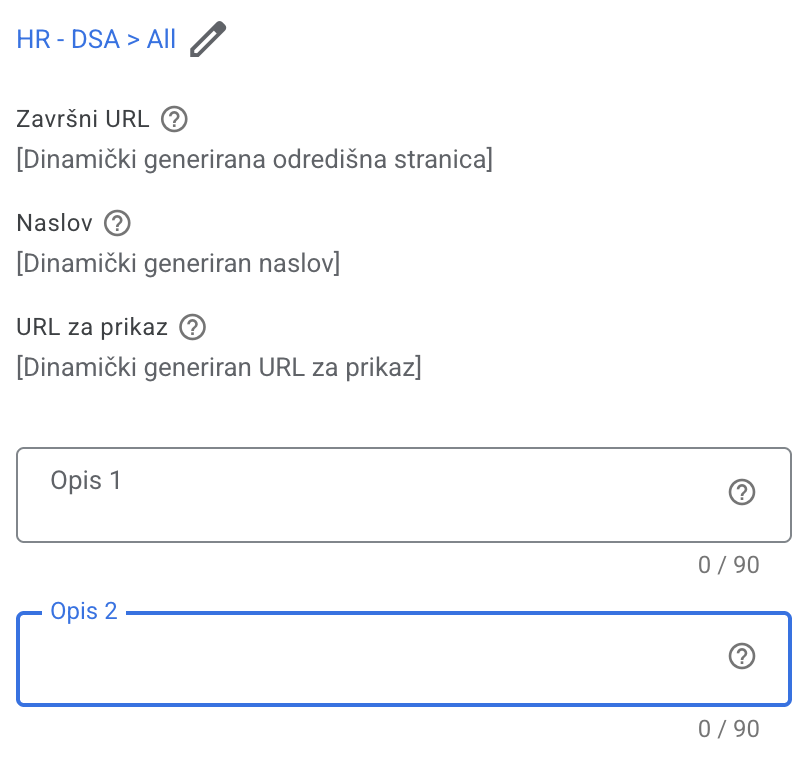The image size is (812, 768).
Task: Click the Završni URL label
Action: click(x=83, y=120)
